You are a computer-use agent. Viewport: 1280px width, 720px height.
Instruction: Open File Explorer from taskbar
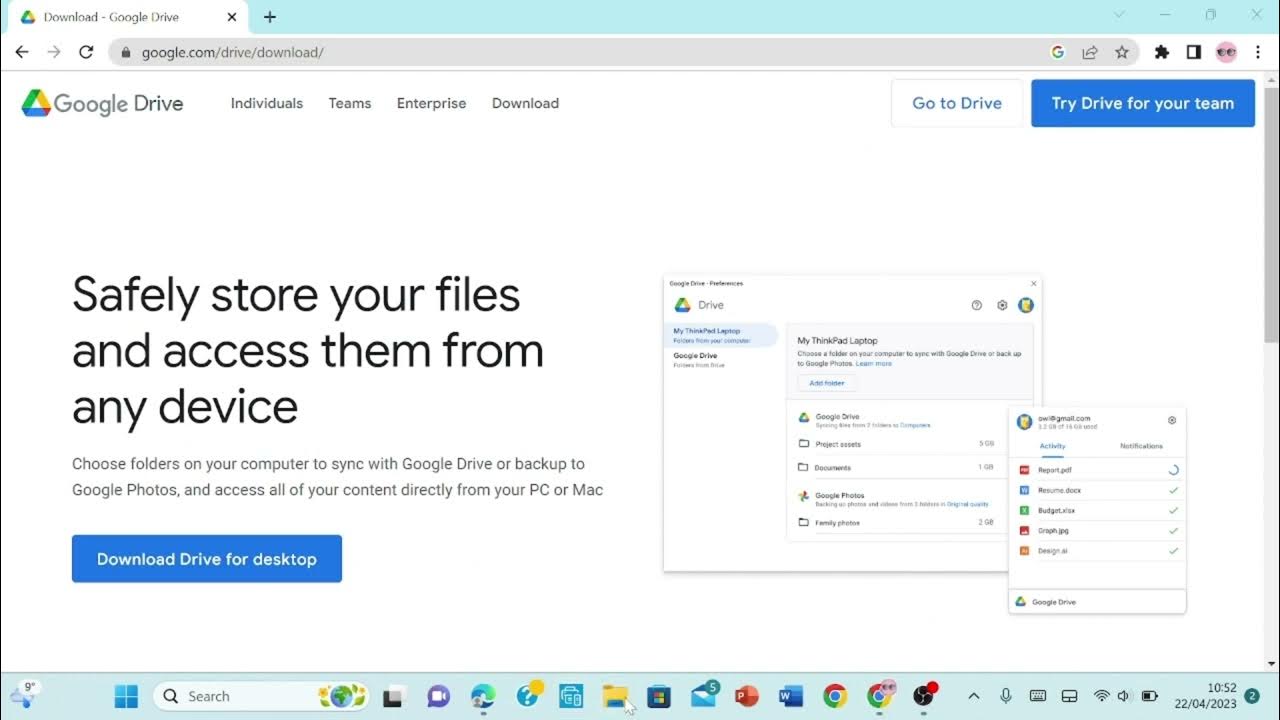click(615, 696)
